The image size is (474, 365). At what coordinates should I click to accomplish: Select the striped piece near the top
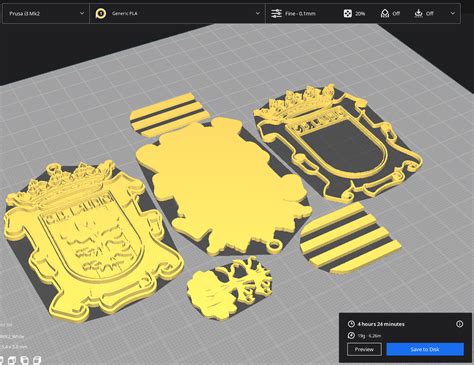pyautogui.click(x=170, y=115)
